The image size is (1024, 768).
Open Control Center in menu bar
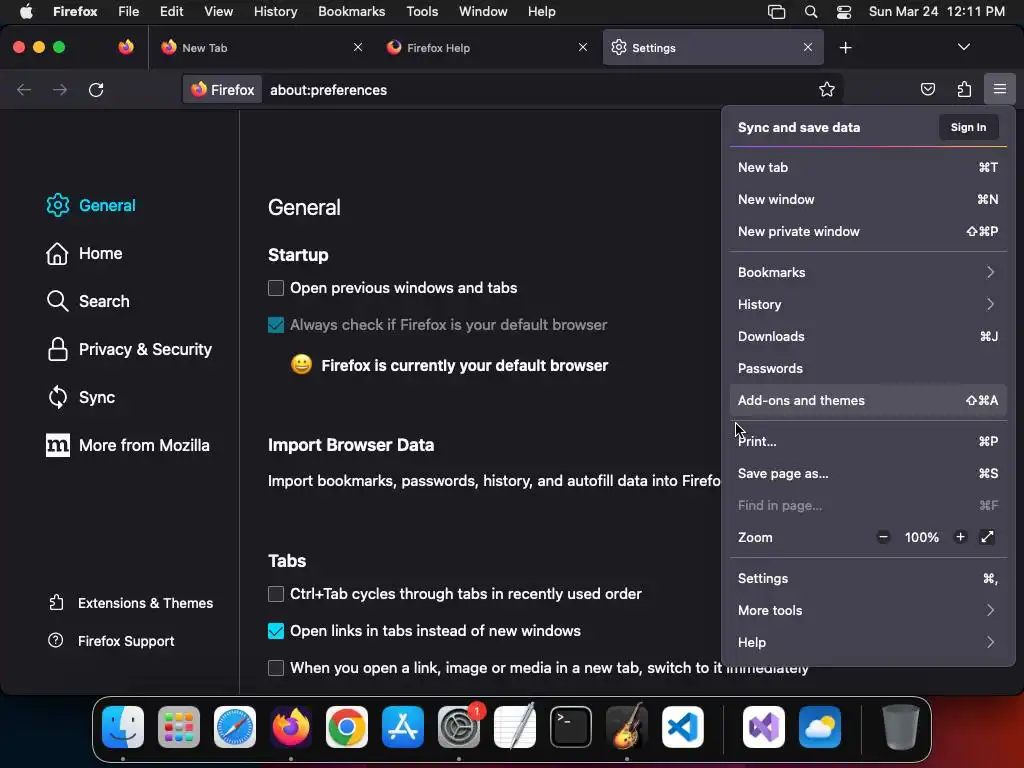point(844,12)
